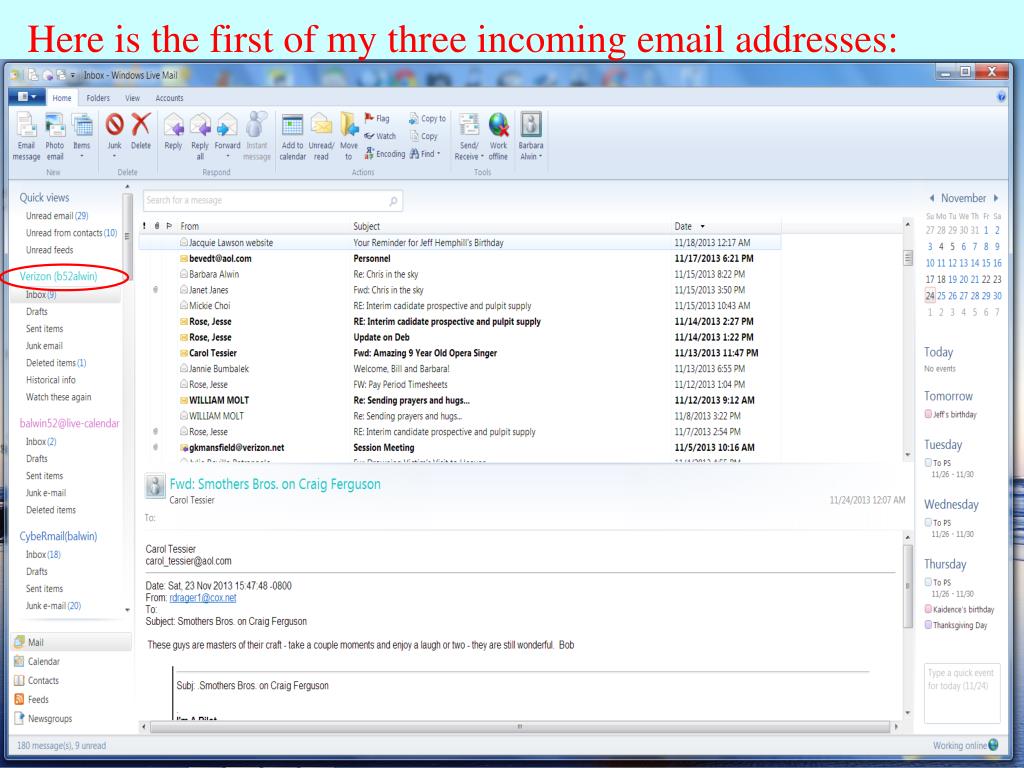The image size is (1024, 768).
Task: Open Carol Tessier Amazing Opera Singer message
Action: click(x=460, y=353)
